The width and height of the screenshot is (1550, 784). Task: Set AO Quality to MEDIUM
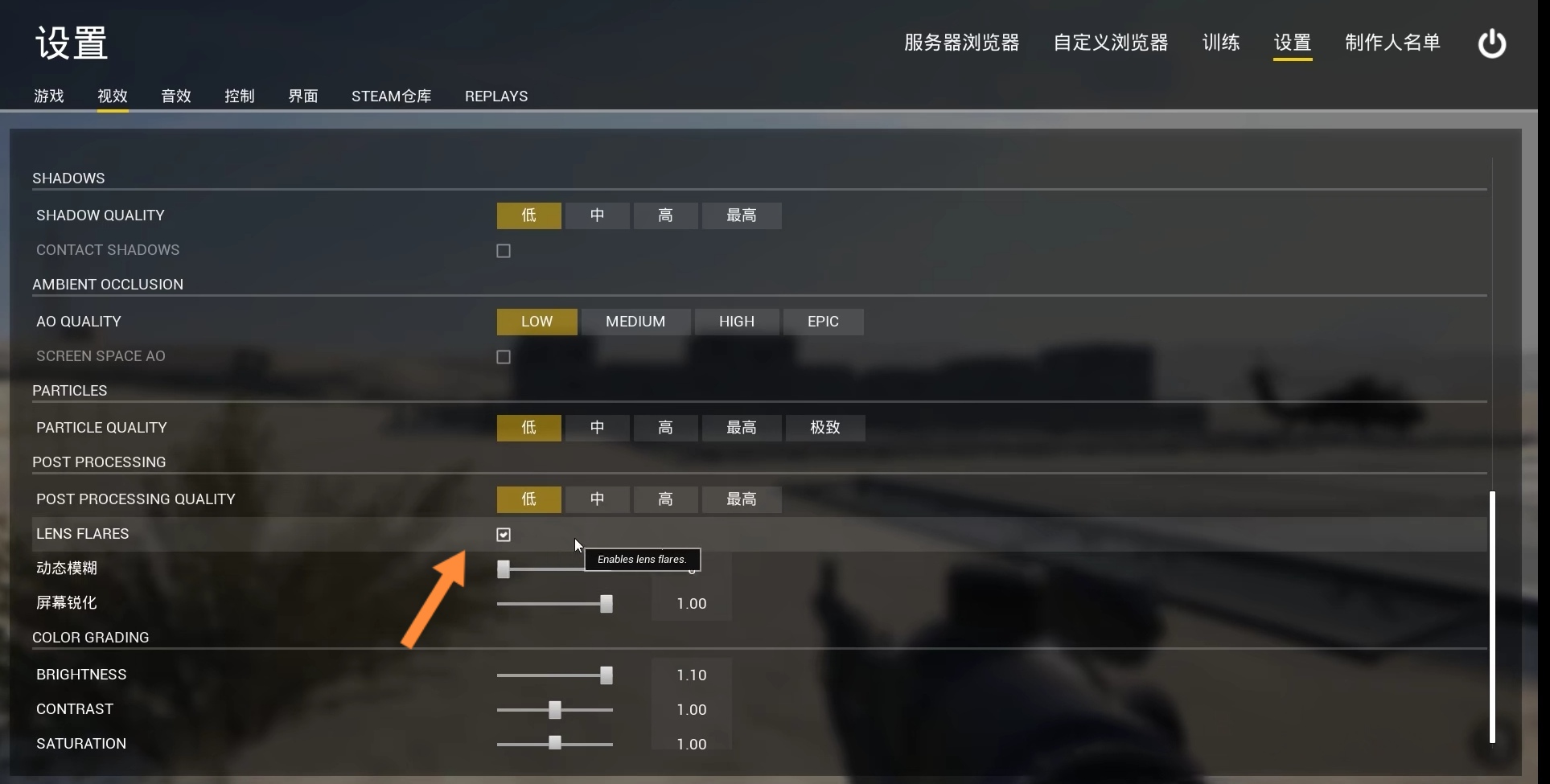point(635,322)
